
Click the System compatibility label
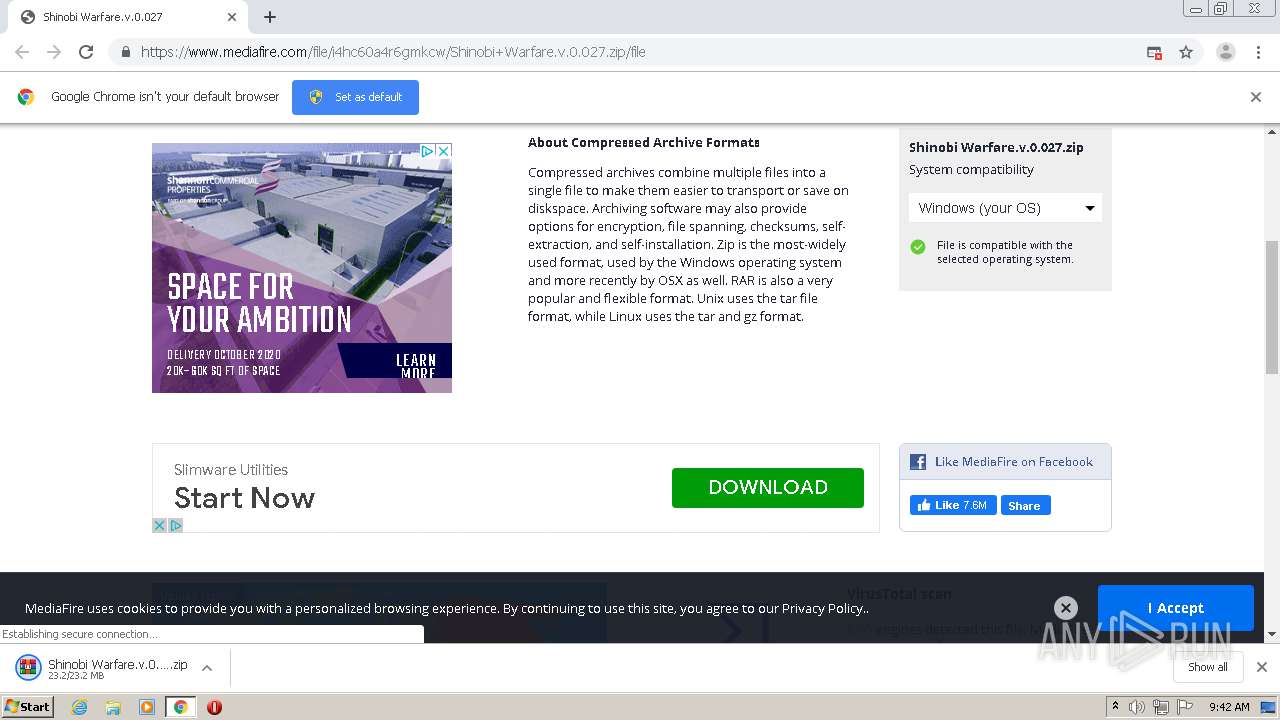[971, 170]
